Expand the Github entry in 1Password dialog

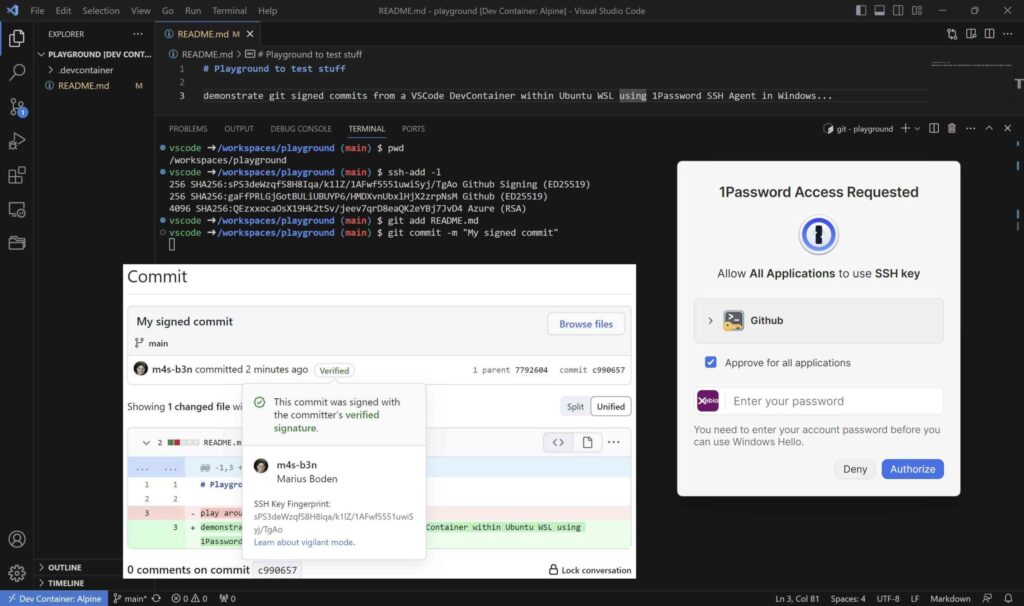[711, 321]
